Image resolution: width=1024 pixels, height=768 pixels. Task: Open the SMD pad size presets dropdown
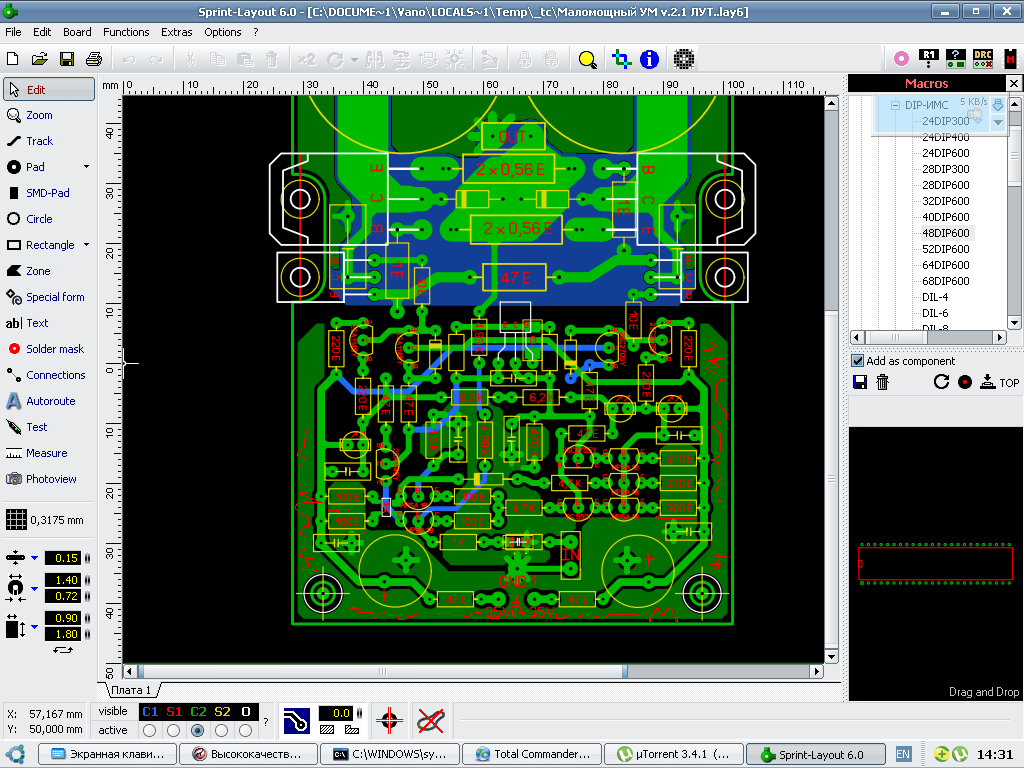tap(35, 626)
